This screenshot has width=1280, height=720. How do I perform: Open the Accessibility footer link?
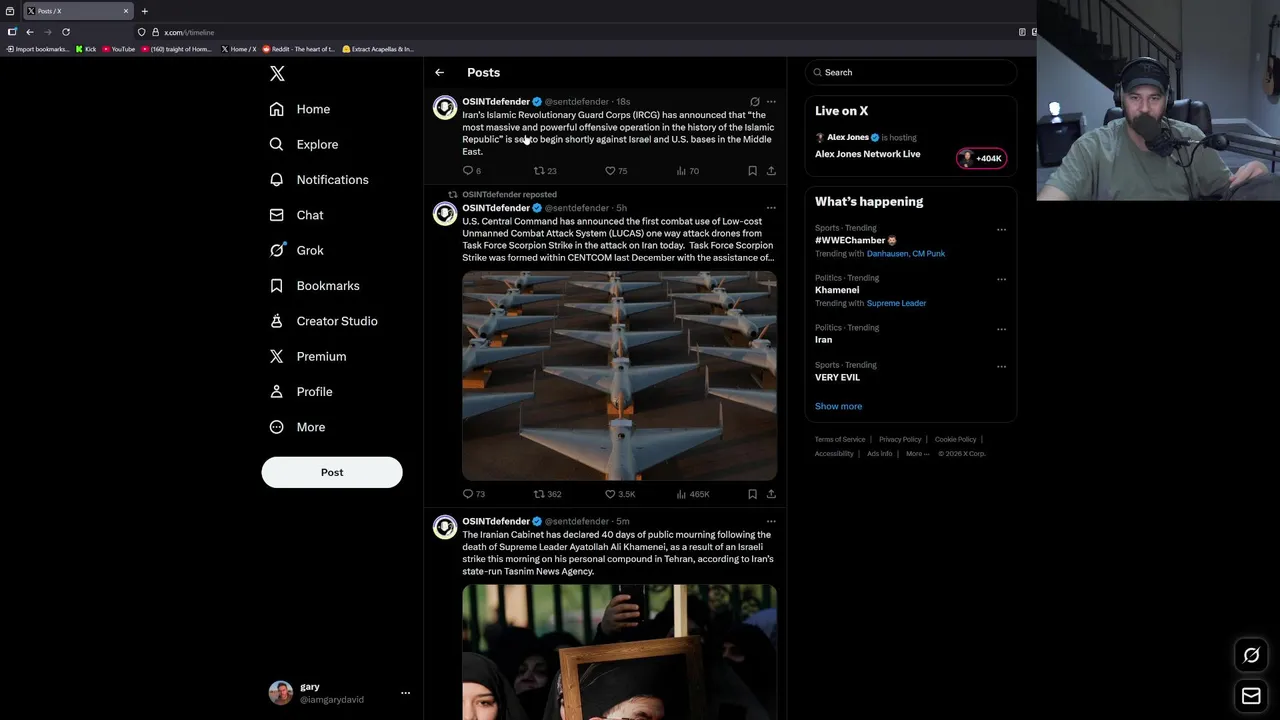pos(834,454)
